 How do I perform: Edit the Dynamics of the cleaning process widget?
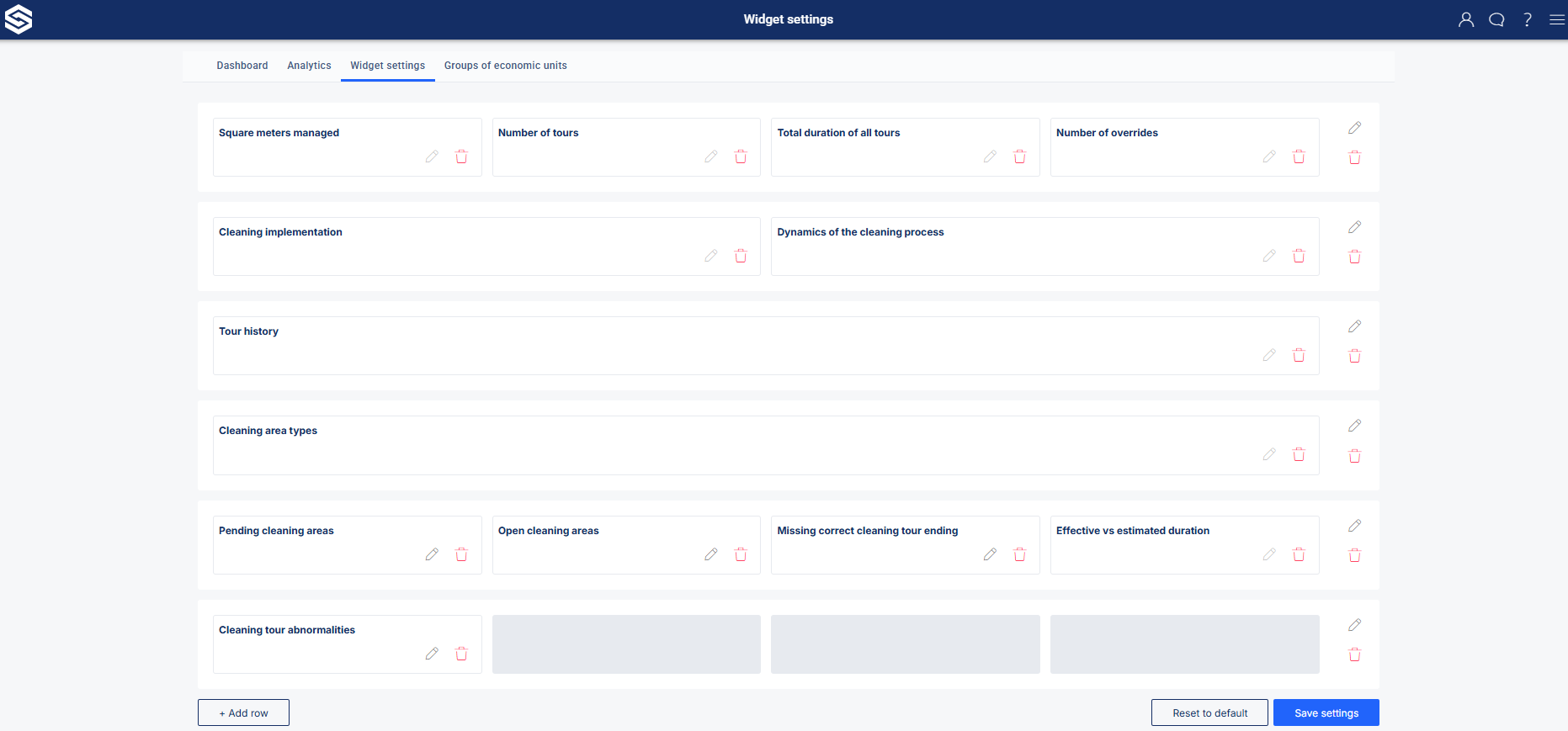pyautogui.click(x=1269, y=256)
